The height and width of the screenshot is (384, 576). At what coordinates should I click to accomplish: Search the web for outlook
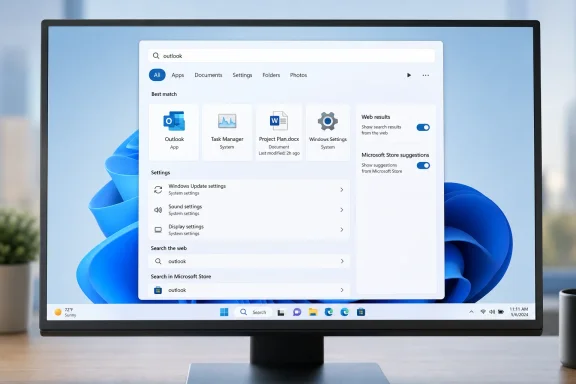coord(249,261)
